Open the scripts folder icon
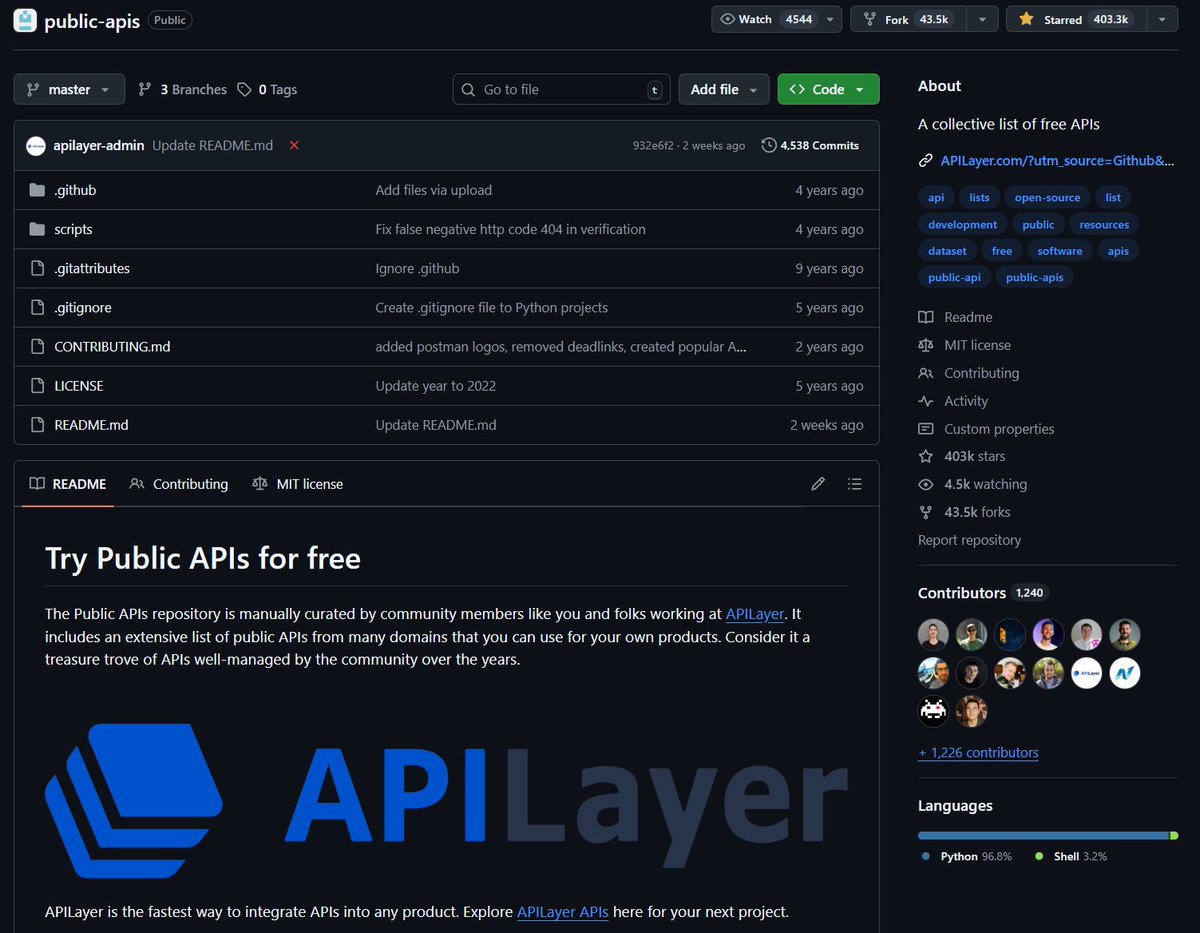 click(37, 229)
